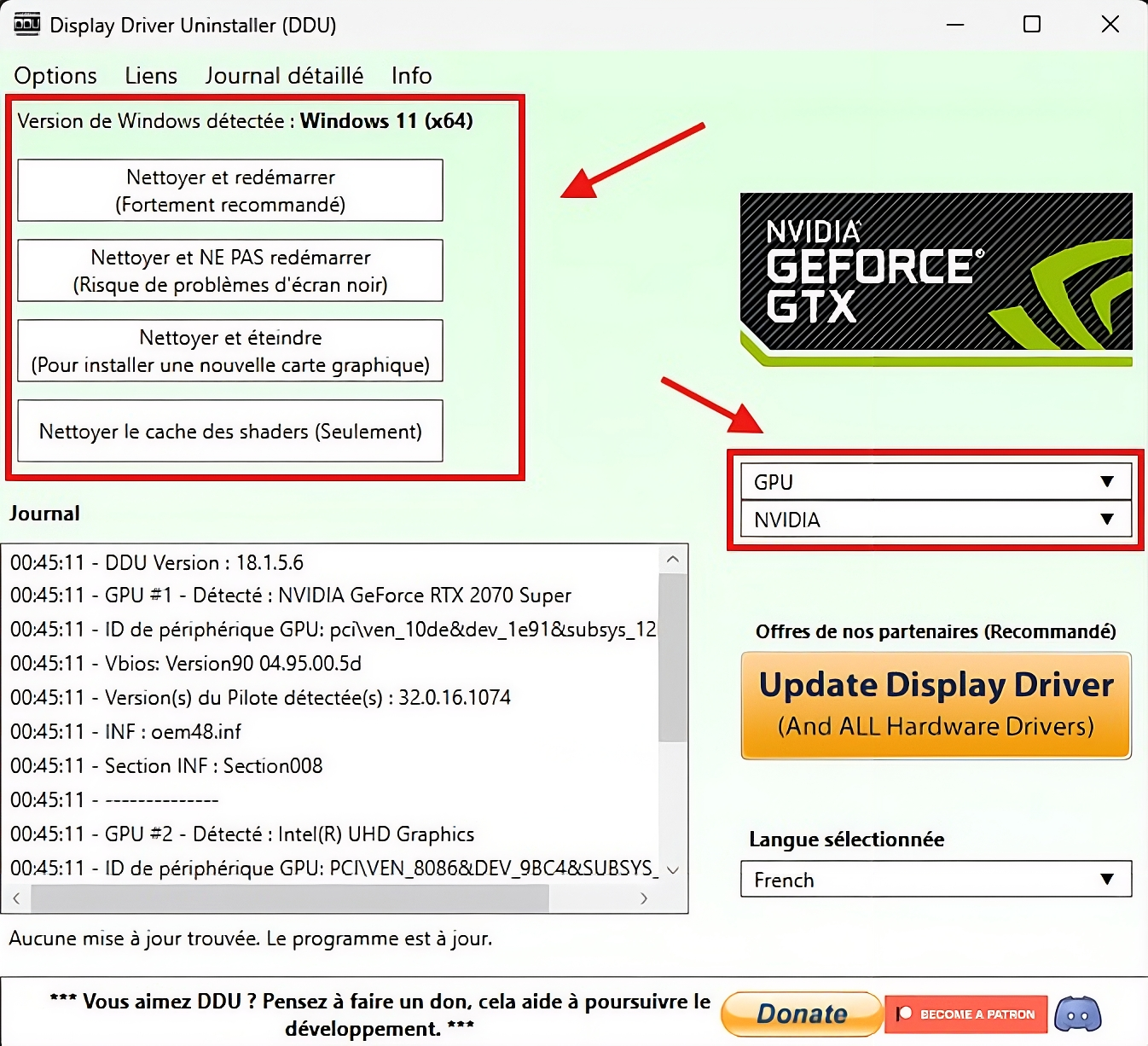Click Nettoyer et NE PAS redémarrer button
The image size is (1148, 1046).
[x=230, y=270]
